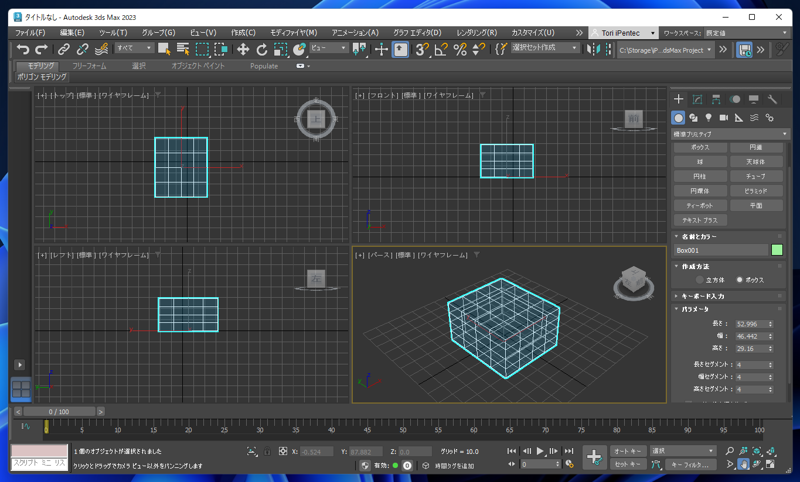The height and width of the screenshot is (482, 800).
Task: Open レンダリング(R) menu
Action: (x=477, y=33)
